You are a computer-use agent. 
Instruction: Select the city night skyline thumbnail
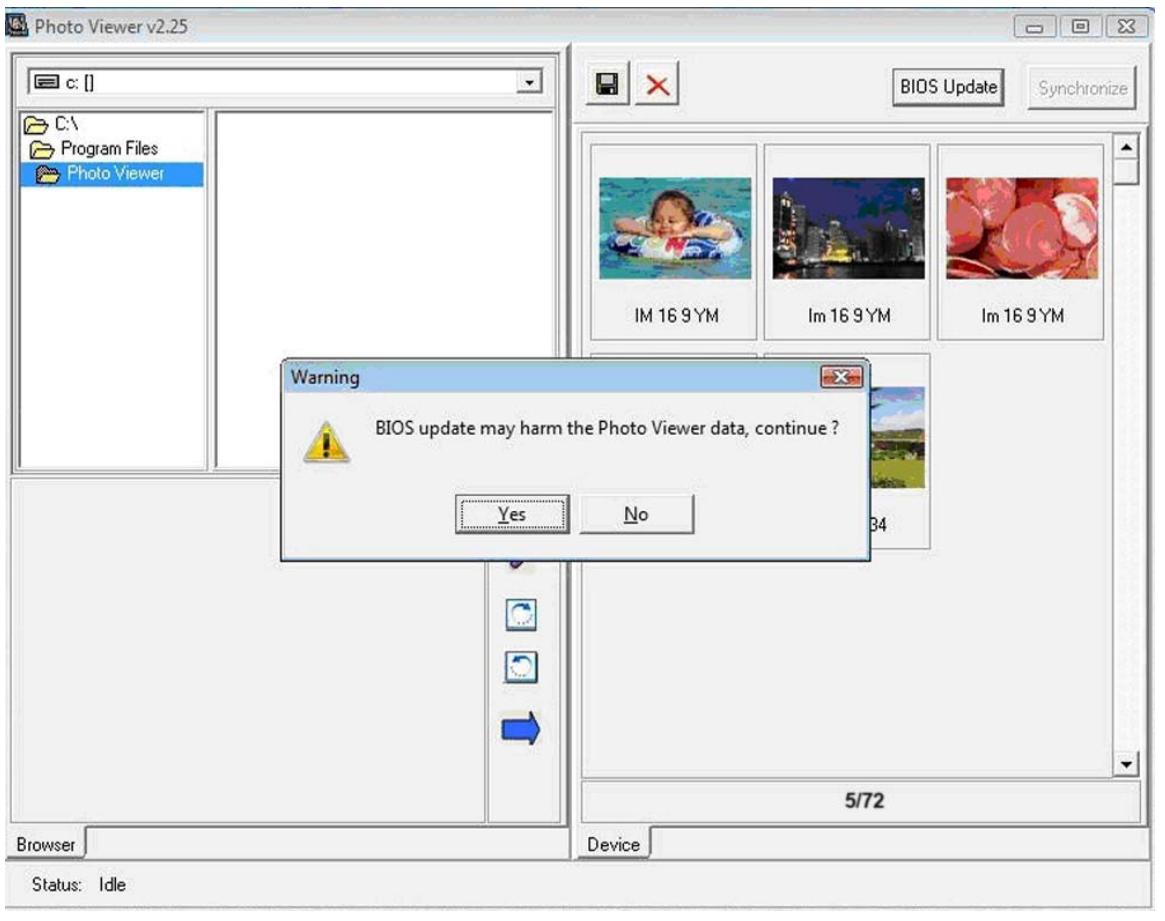[x=848, y=229]
